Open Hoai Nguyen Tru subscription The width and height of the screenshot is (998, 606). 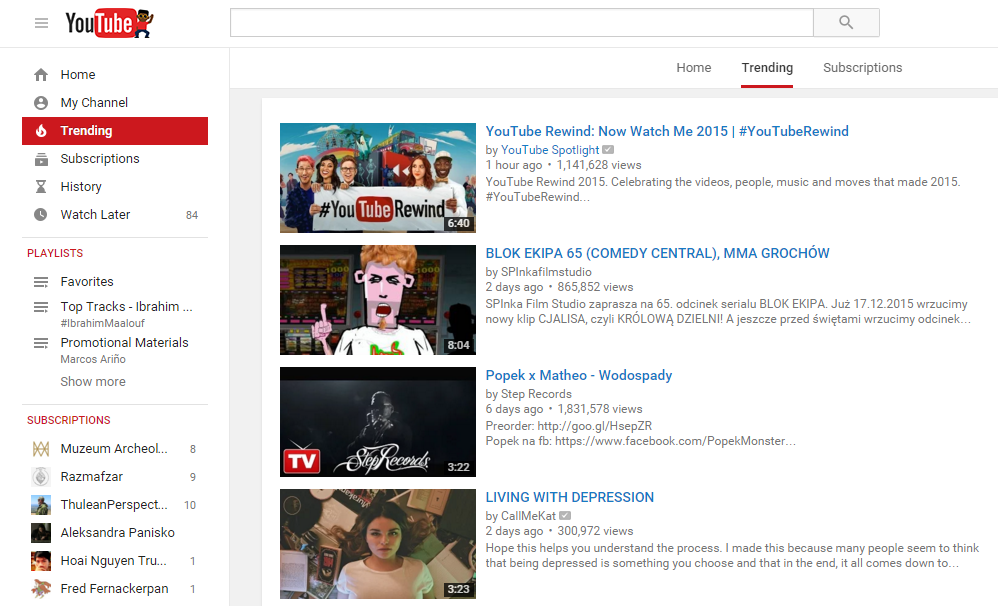point(115,561)
